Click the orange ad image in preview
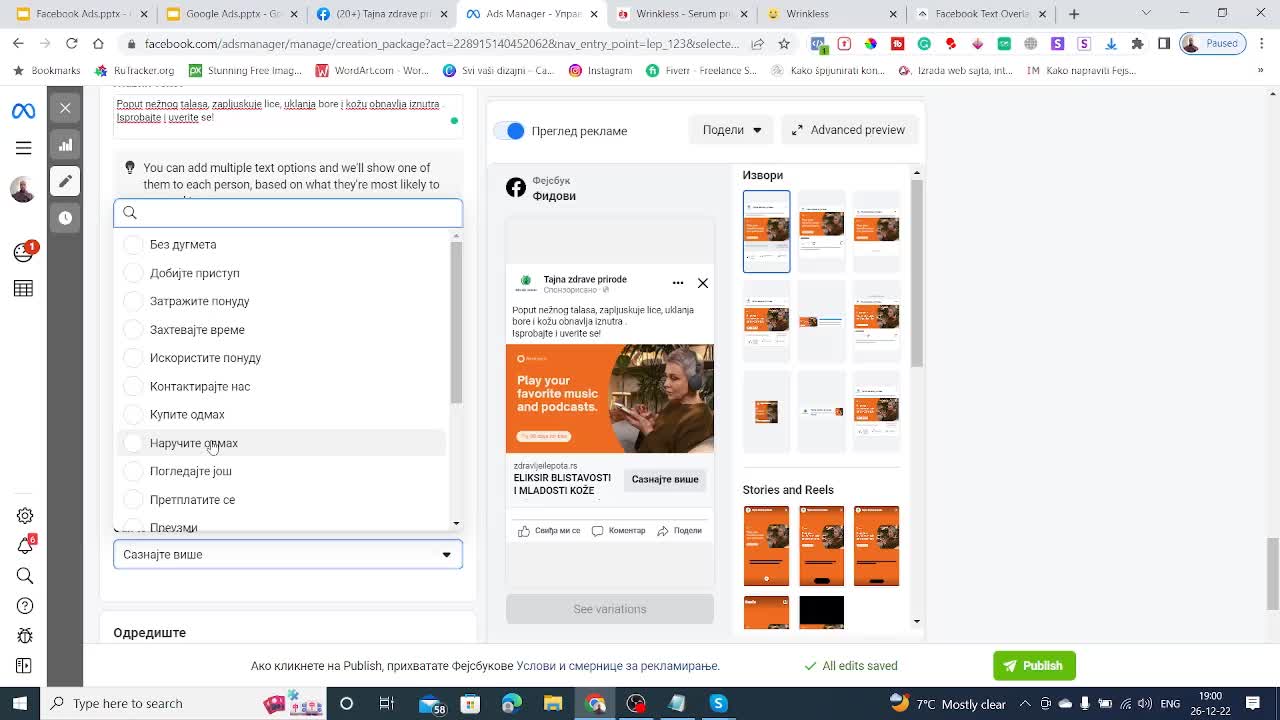1280x720 pixels. point(610,399)
